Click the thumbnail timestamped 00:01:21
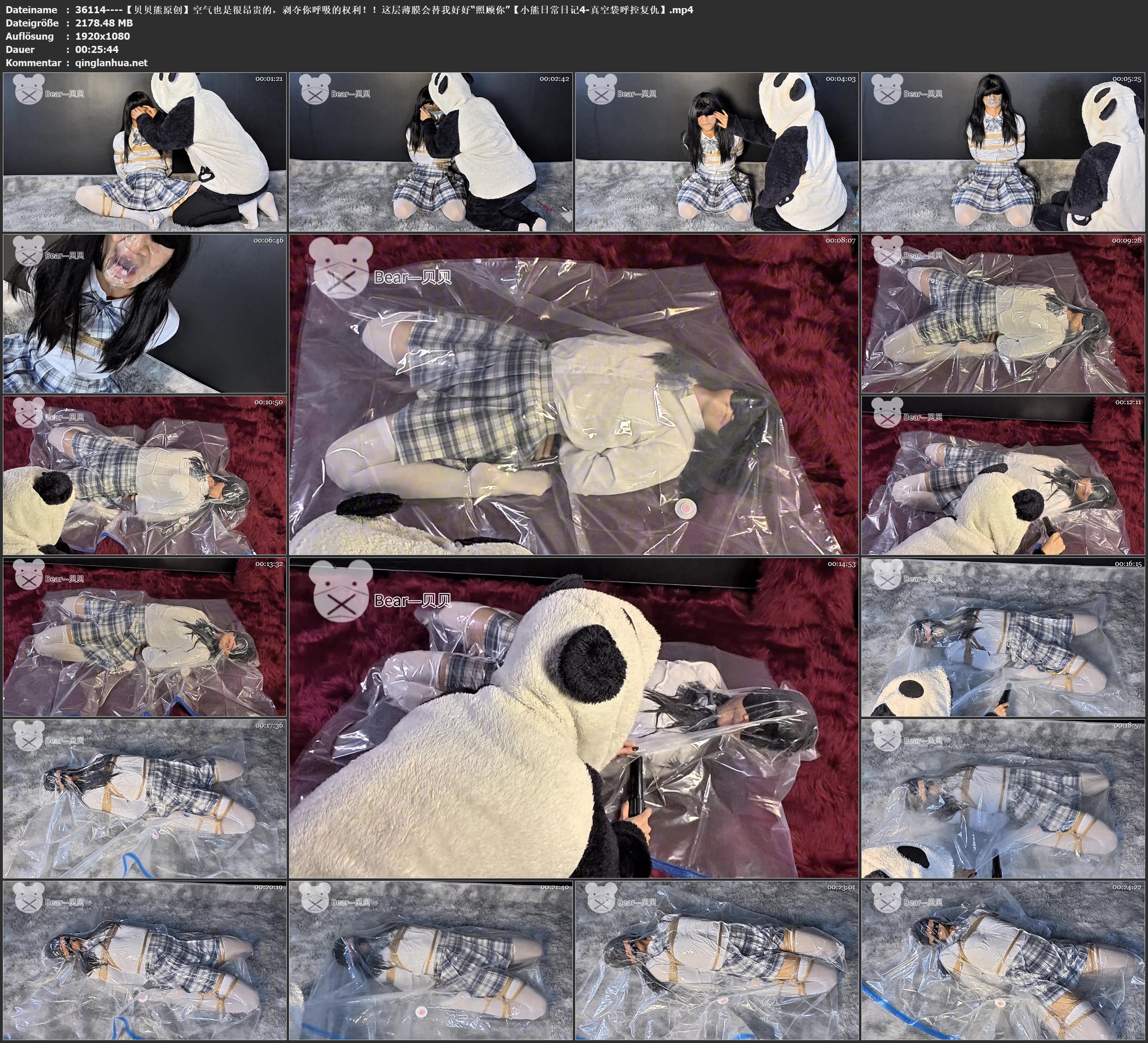The image size is (1148, 1043). click(145, 152)
